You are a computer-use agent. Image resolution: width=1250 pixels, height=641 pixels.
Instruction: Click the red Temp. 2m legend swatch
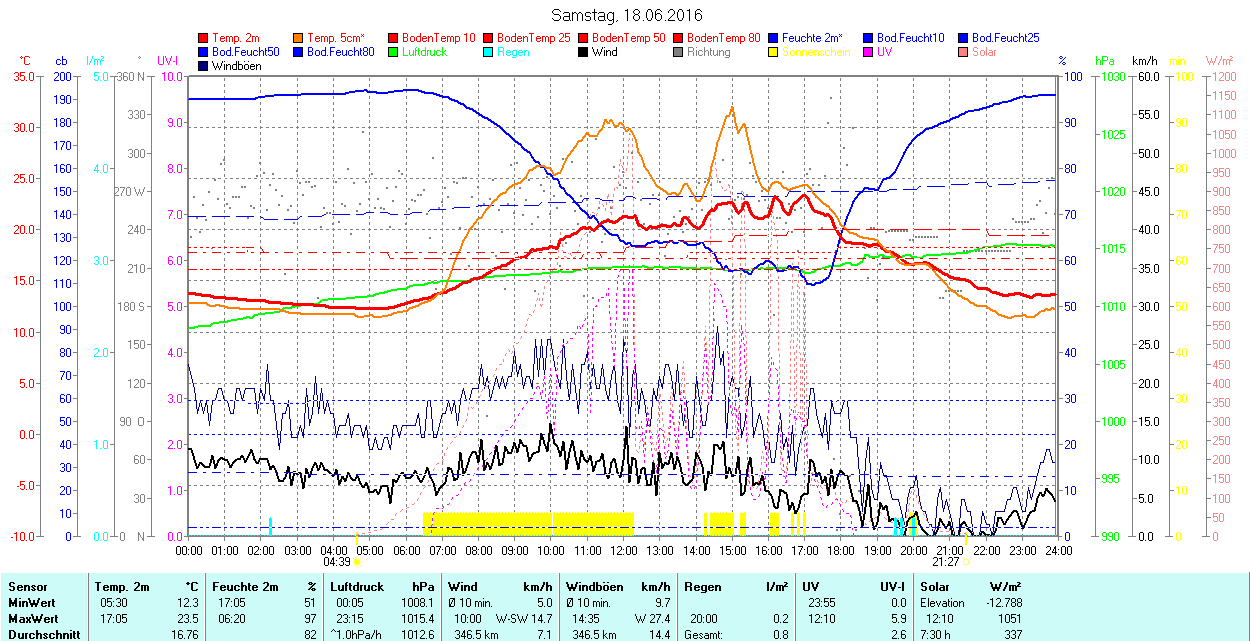click(x=204, y=38)
